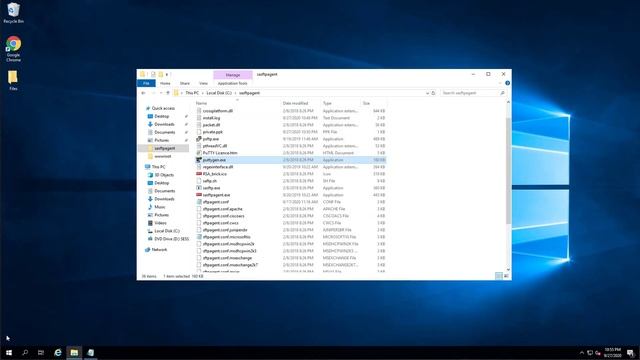Open Pictures under Quick access

(161, 140)
